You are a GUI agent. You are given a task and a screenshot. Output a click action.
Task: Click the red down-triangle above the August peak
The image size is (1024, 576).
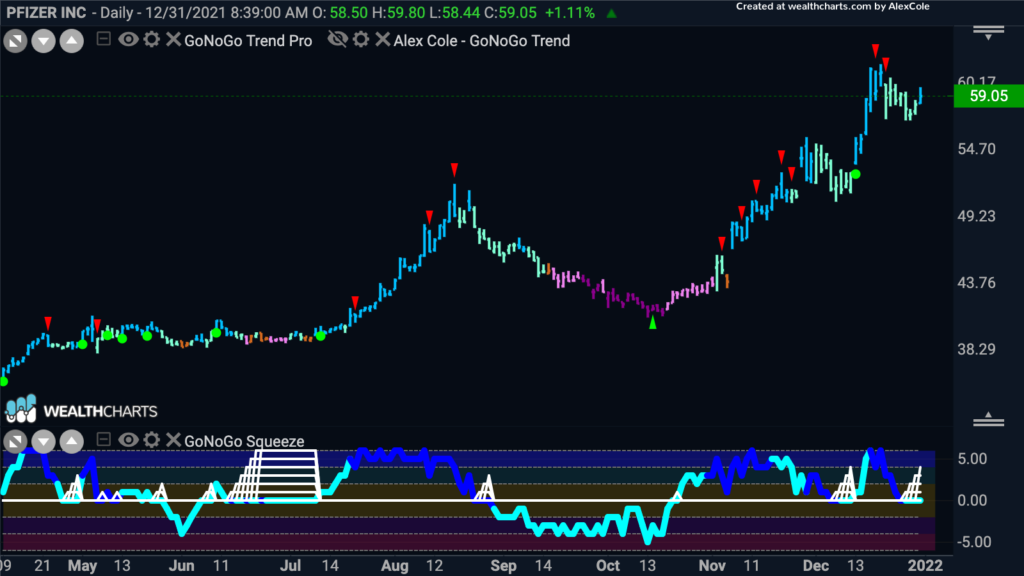click(x=455, y=170)
